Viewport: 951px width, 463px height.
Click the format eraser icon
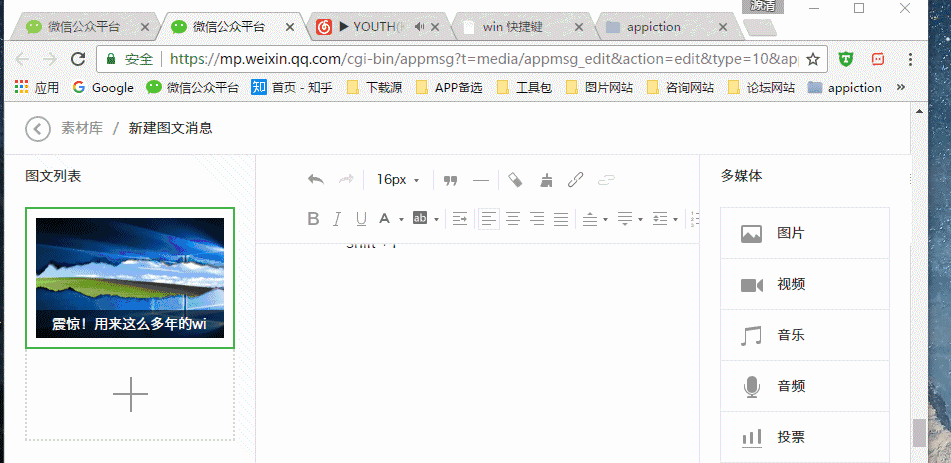pos(515,180)
